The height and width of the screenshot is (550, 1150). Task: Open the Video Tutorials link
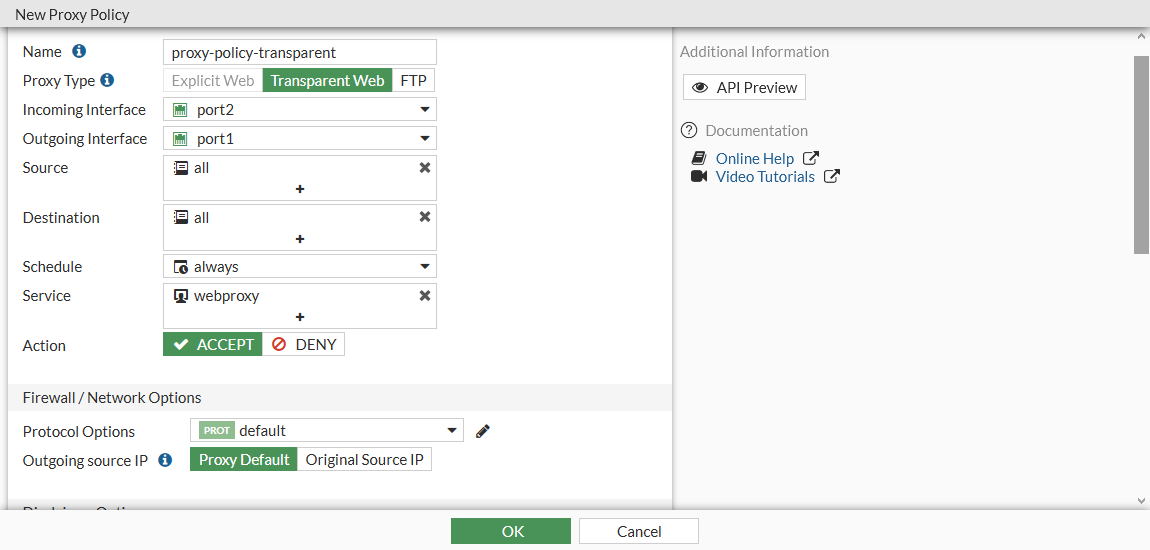[765, 177]
